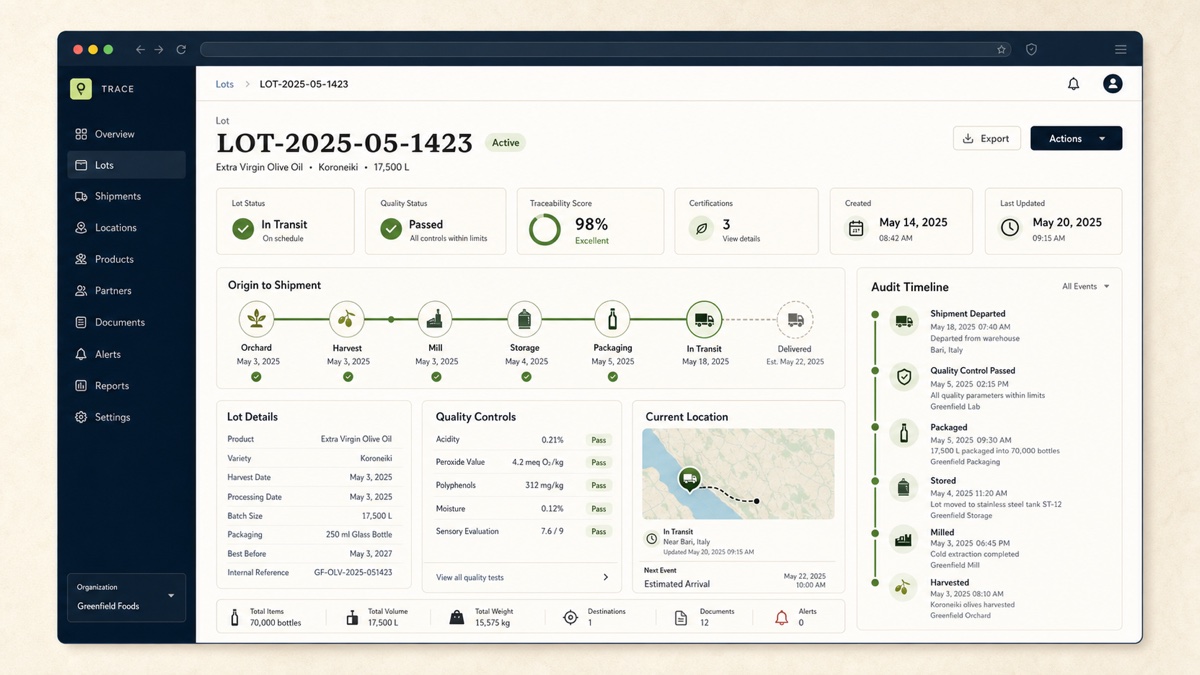Open the All Events filter dropdown
Viewport: 1200px width, 675px height.
(x=1086, y=287)
